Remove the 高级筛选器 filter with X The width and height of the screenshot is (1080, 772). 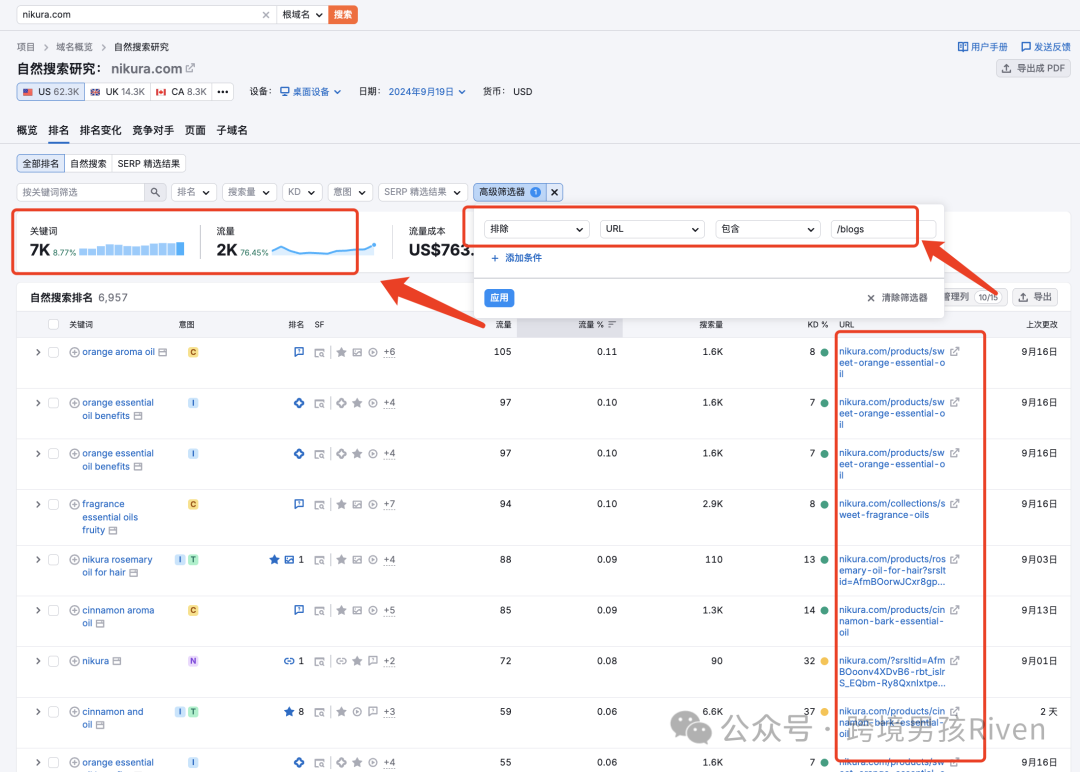554,192
